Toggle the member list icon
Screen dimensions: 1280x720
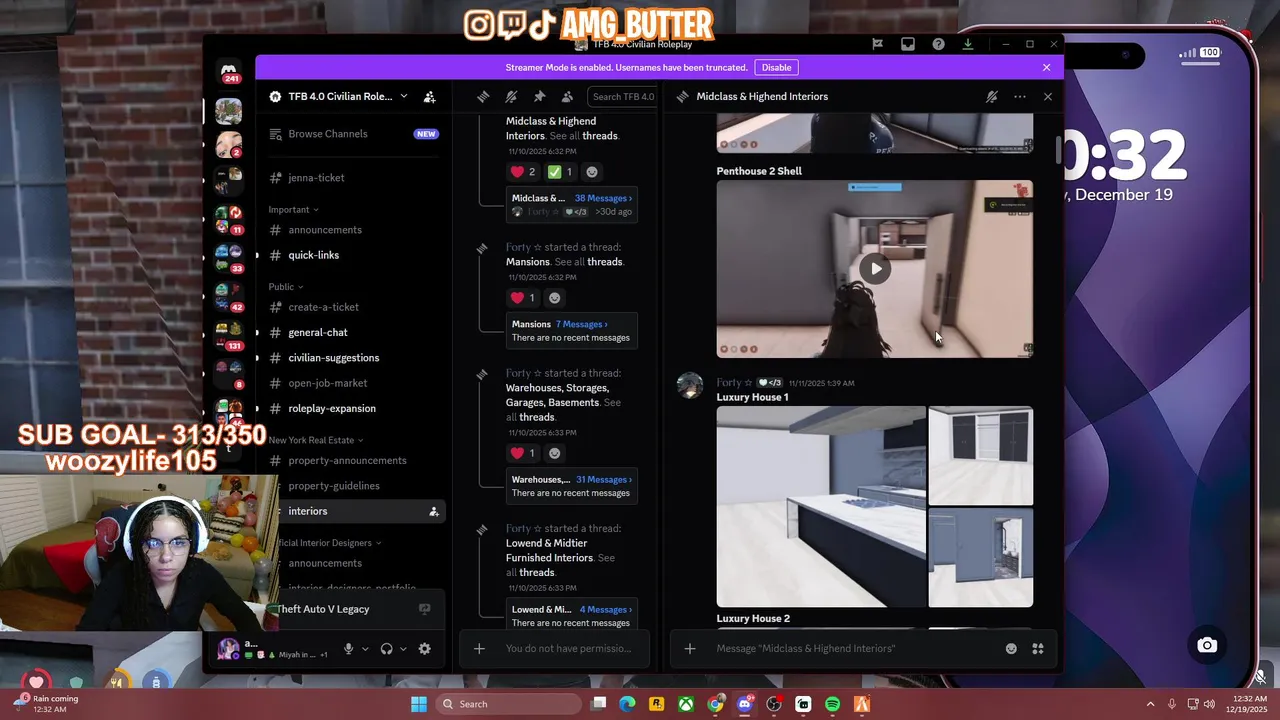pos(567,97)
